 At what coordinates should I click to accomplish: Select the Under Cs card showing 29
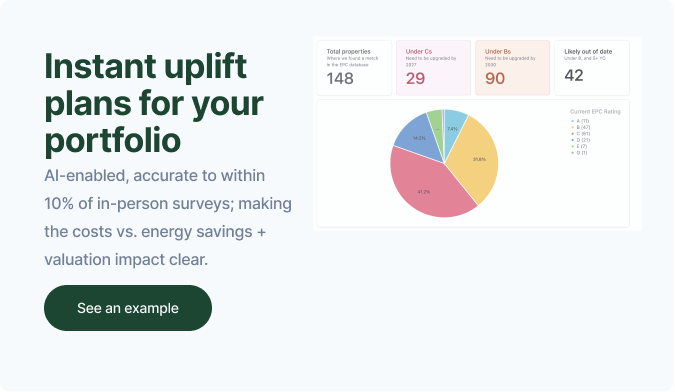tap(433, 68)
